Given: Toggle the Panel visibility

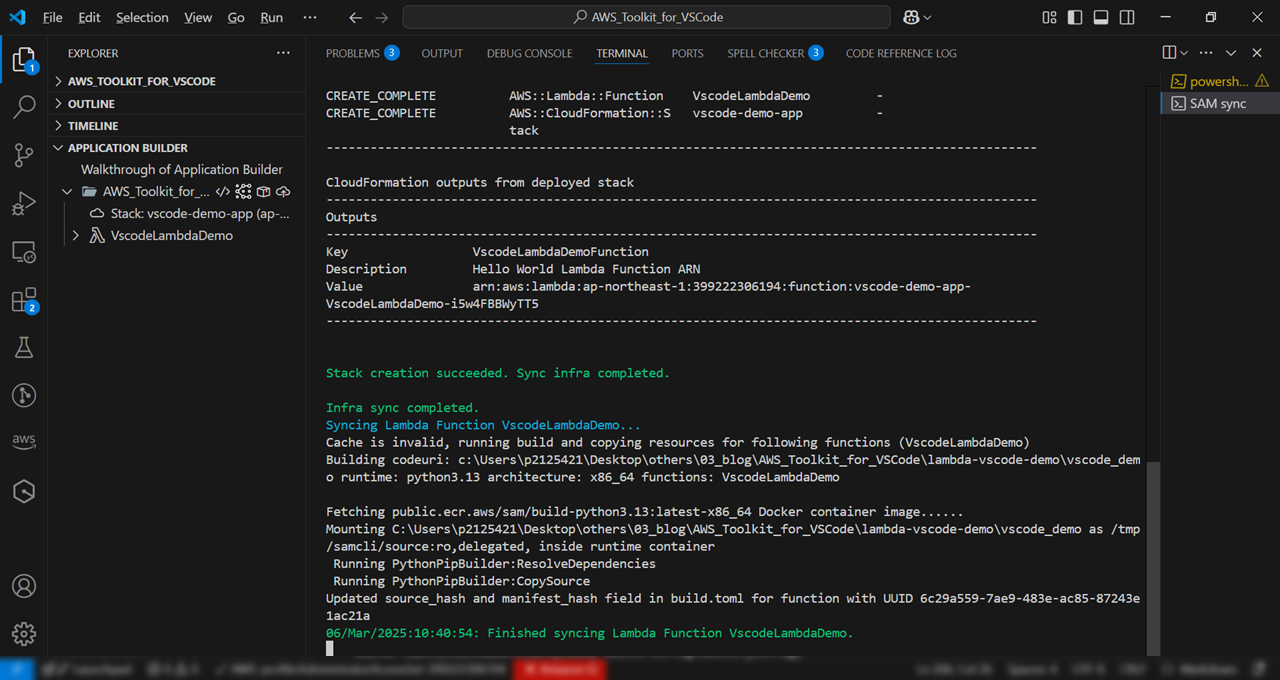Looking at the screenshot, I should (1101, 17).
